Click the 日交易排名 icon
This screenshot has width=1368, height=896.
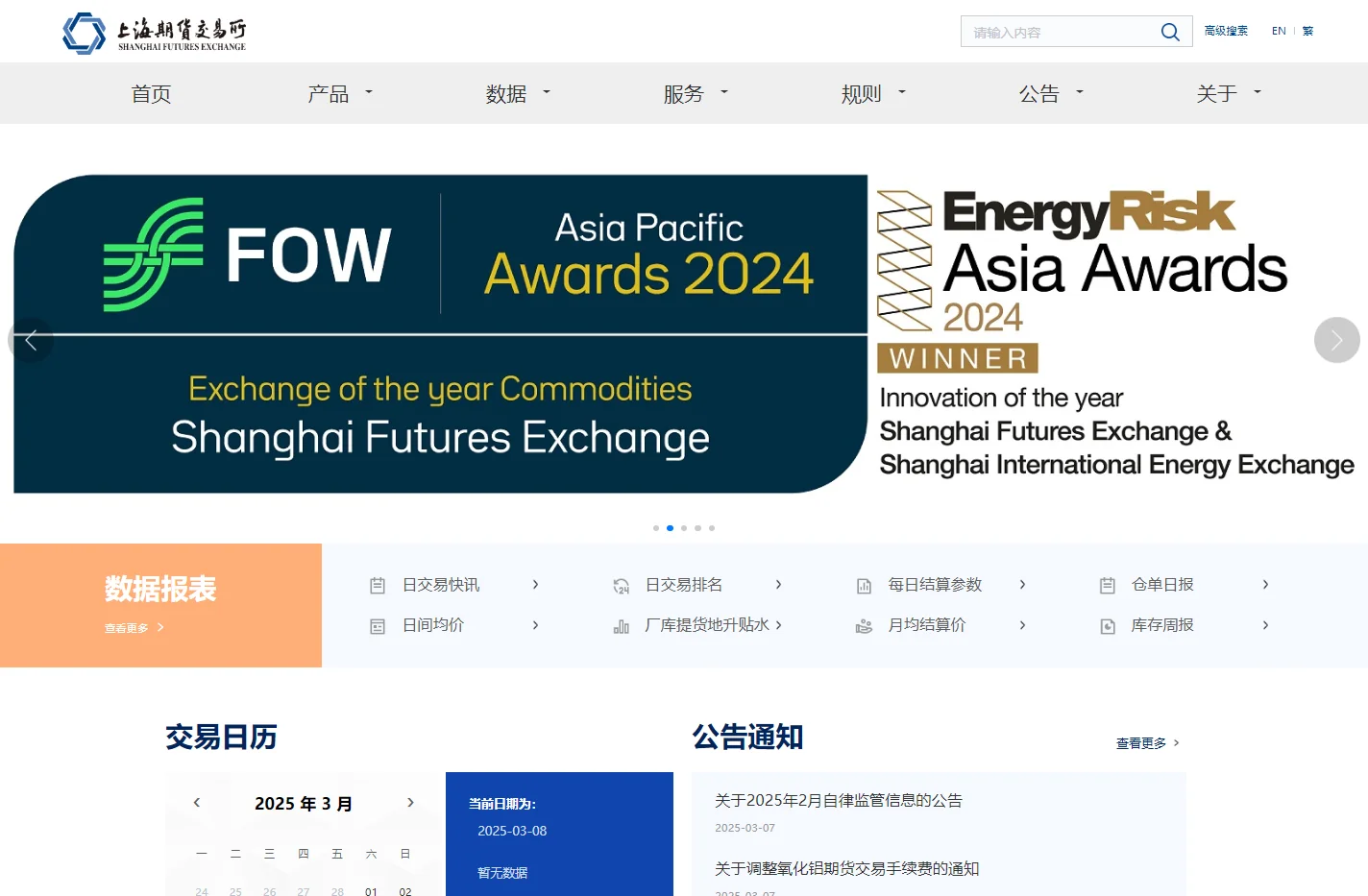pyautogui.click(x=622, y=586)
